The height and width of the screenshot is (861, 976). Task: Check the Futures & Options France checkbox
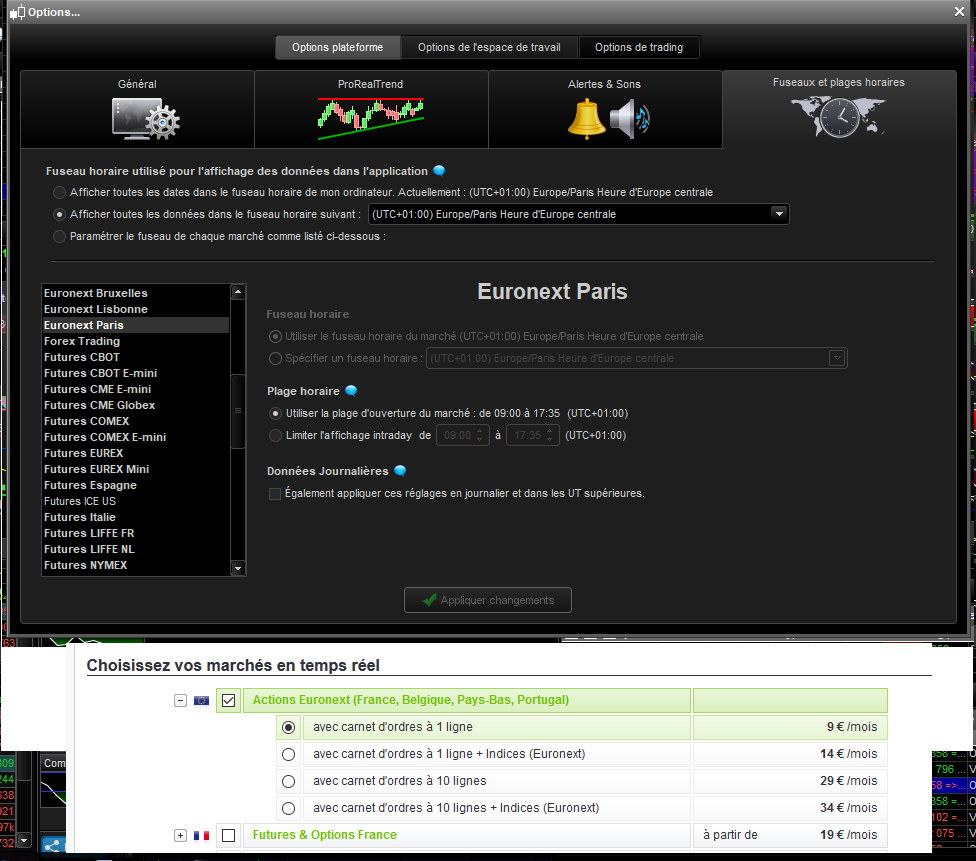click(x=228, y=835)
